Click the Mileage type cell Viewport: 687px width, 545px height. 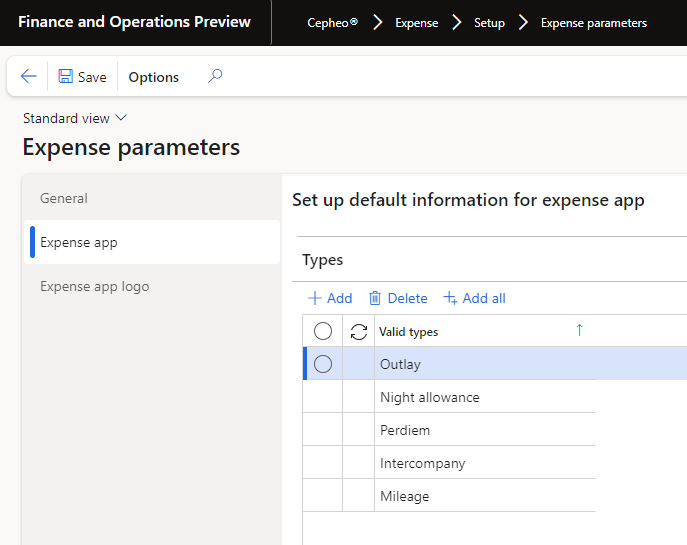[x=405, y=496]
